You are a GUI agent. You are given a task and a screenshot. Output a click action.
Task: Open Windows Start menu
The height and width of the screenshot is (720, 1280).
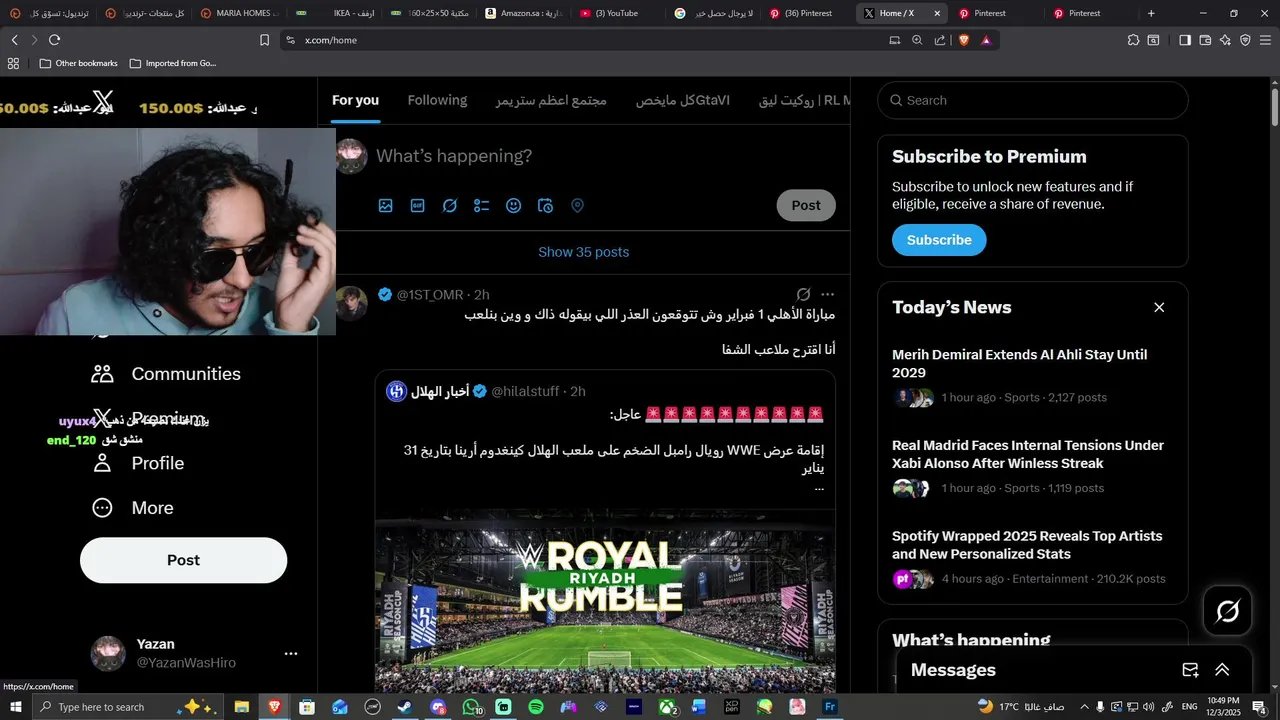click(15, 707)
